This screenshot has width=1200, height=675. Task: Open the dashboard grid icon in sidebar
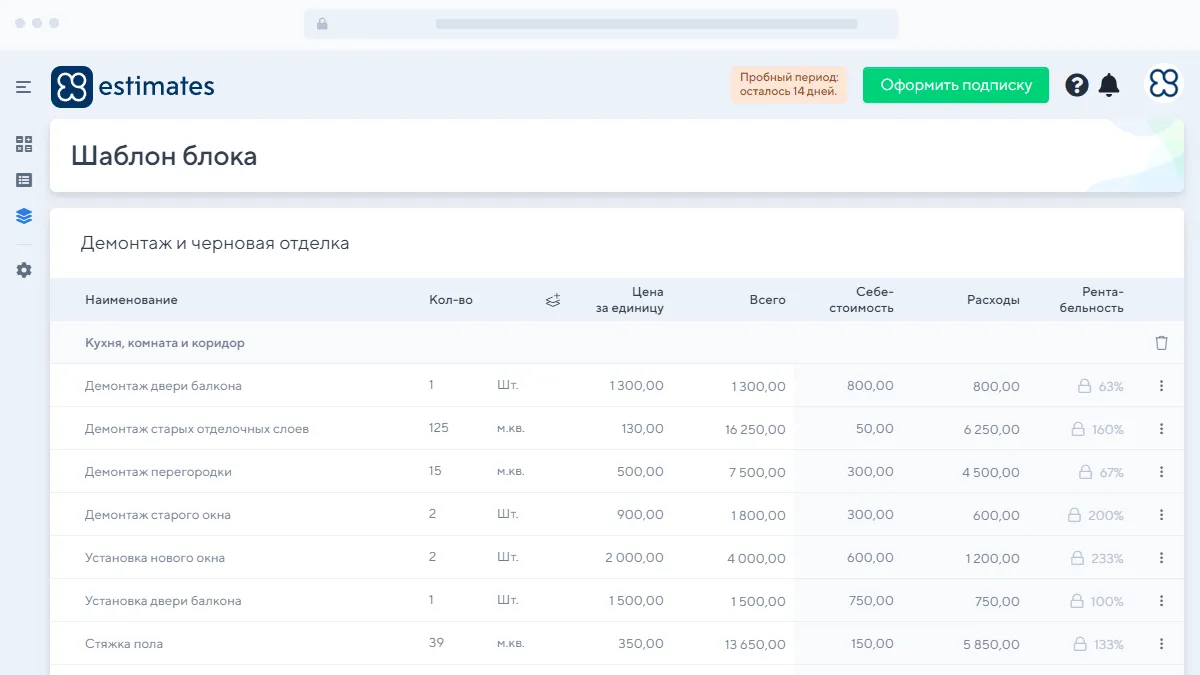pyautogui.click(x=24, y=144)
